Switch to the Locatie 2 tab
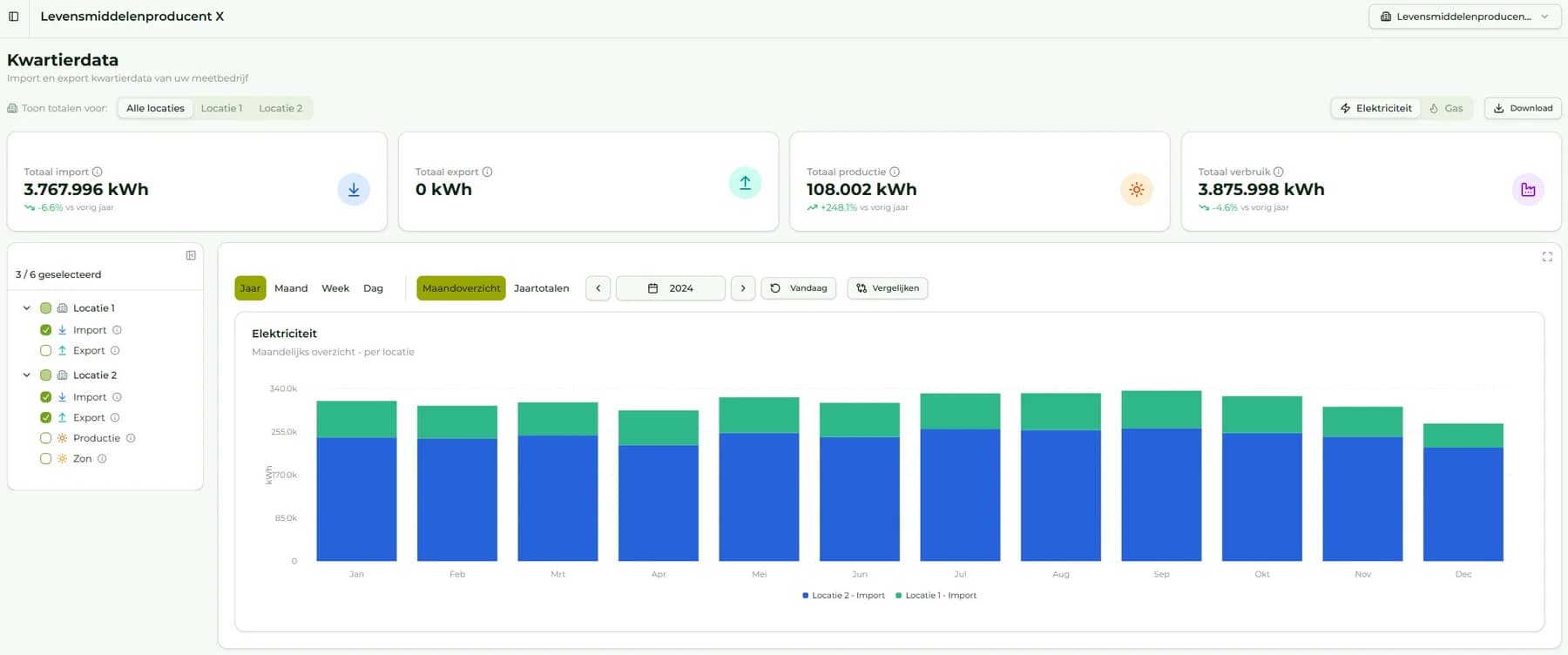 pos(280,108)
